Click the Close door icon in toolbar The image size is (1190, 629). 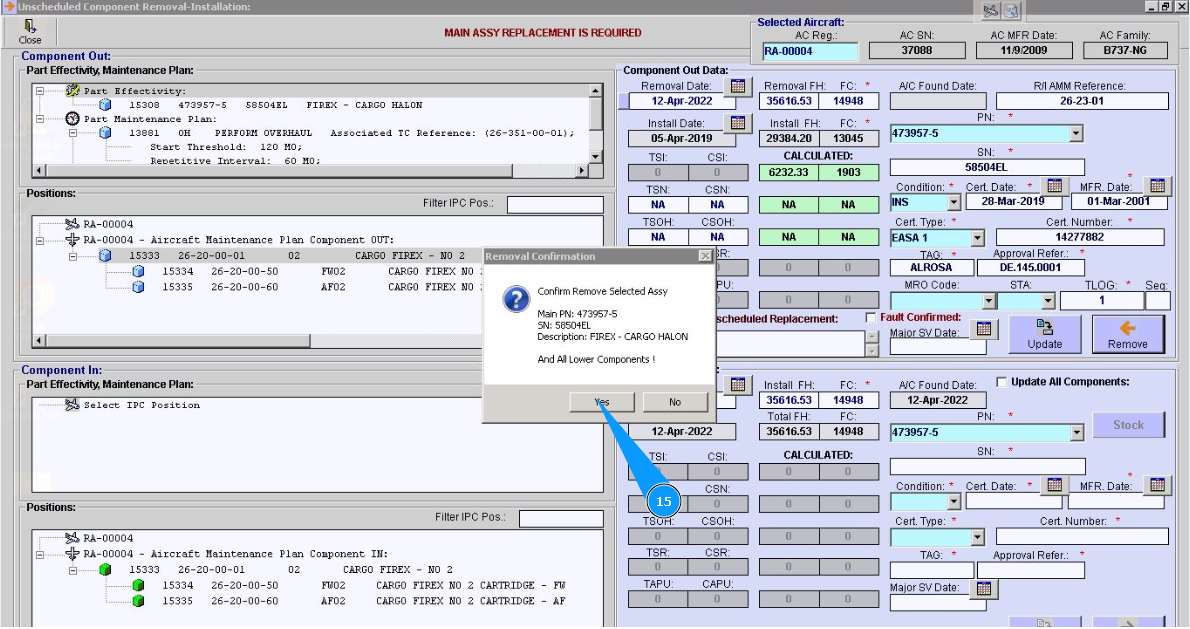coord(30,27)
